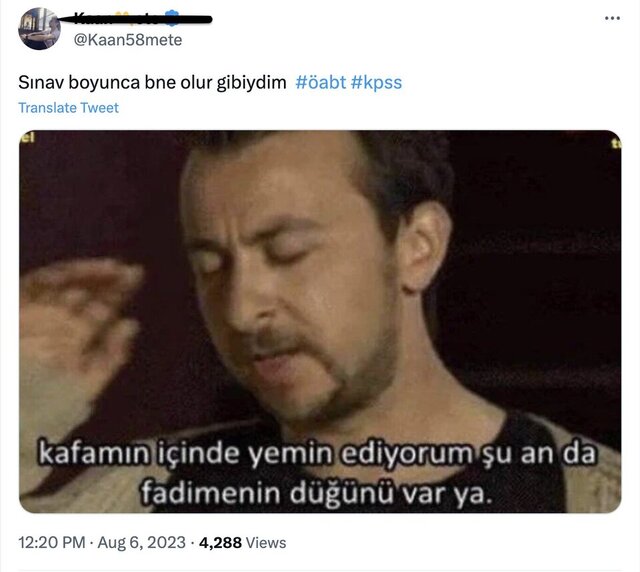Open the @Kaan58mete handle

click(128, 40)
